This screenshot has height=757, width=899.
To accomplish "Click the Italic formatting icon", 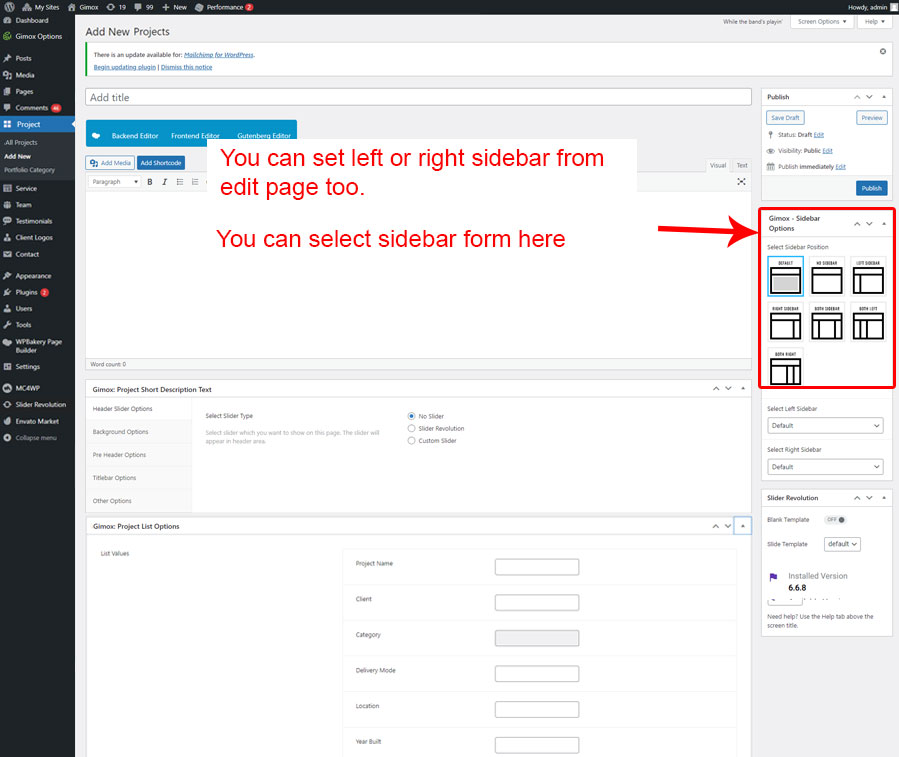I will 164,182.
